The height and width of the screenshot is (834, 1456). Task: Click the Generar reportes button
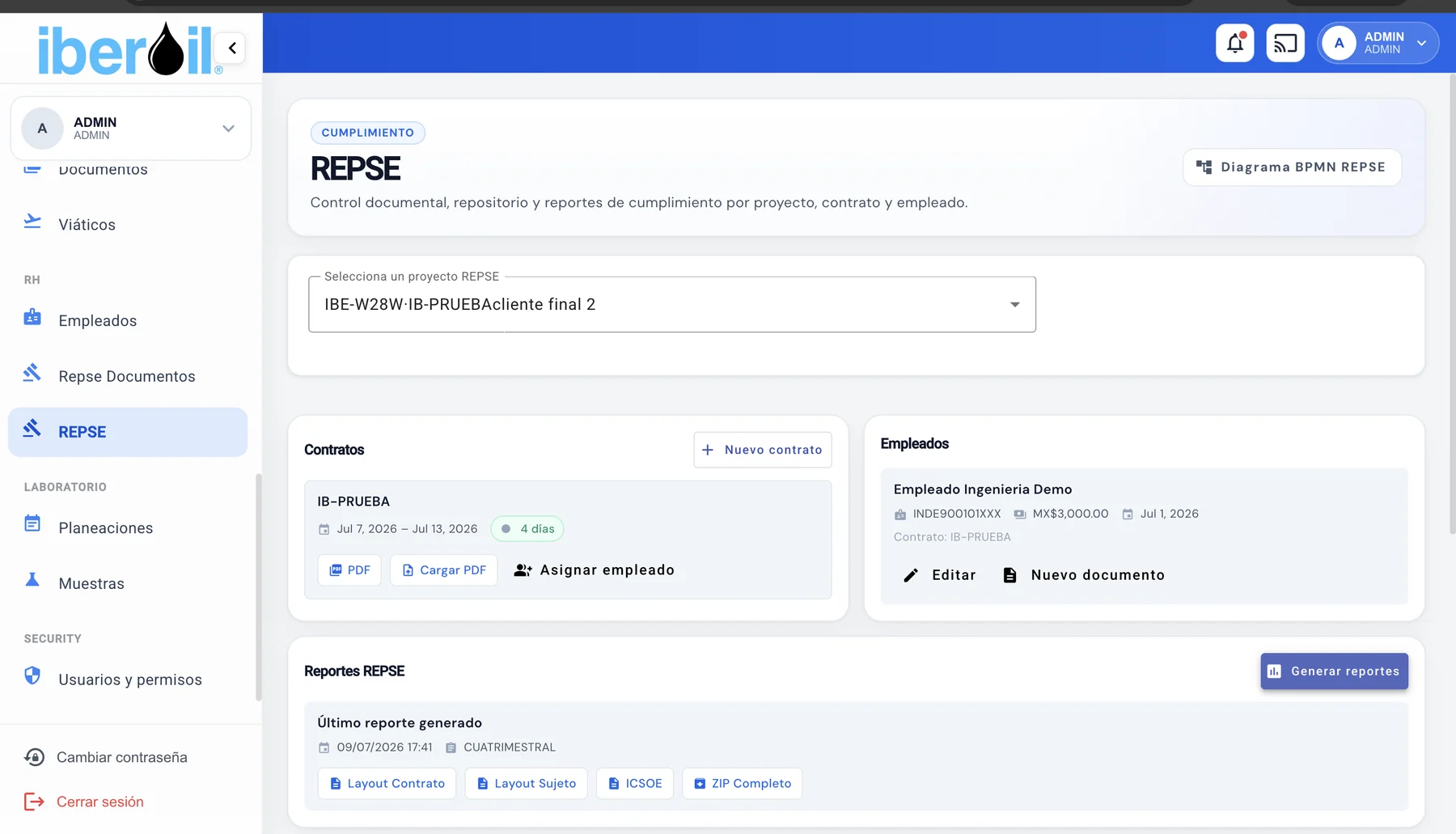click(x=1334, y=671)
